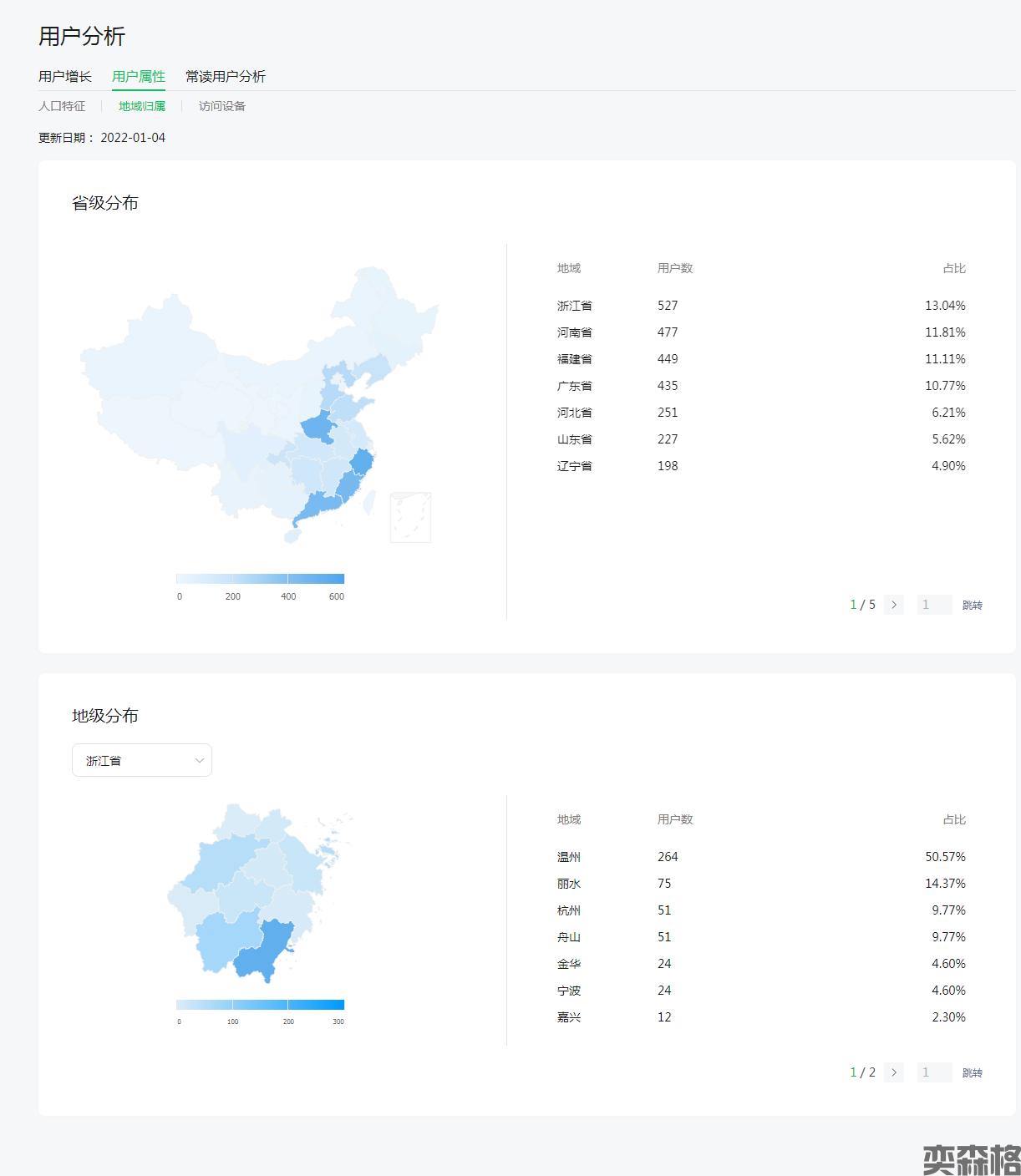Click the dropdown arrow in province selector
1021x1176 pixels.
click(199, 760)
